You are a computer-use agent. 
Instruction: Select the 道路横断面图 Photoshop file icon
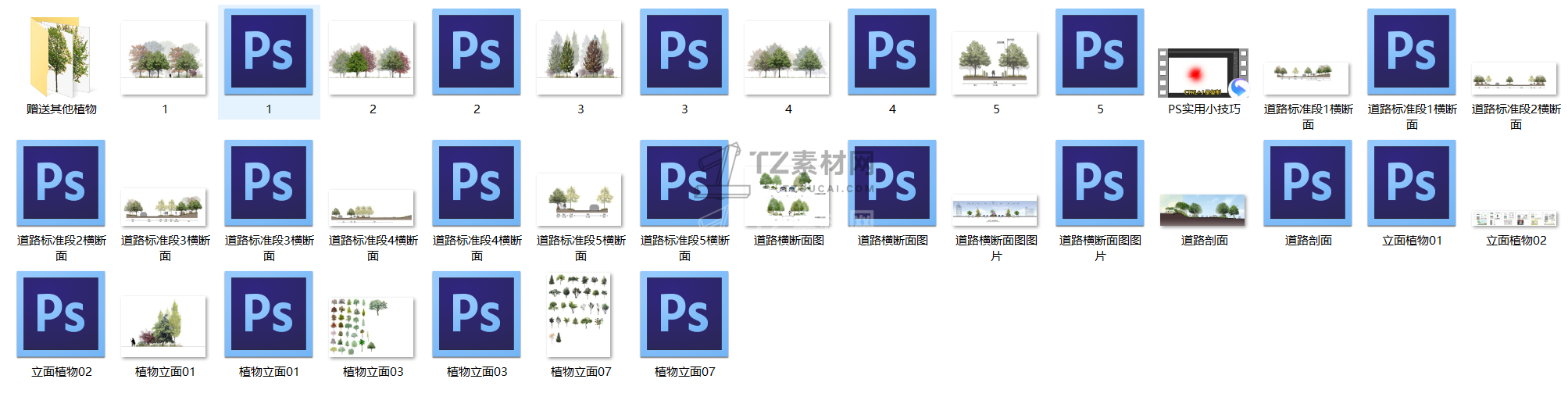click(x=892, y=183)
